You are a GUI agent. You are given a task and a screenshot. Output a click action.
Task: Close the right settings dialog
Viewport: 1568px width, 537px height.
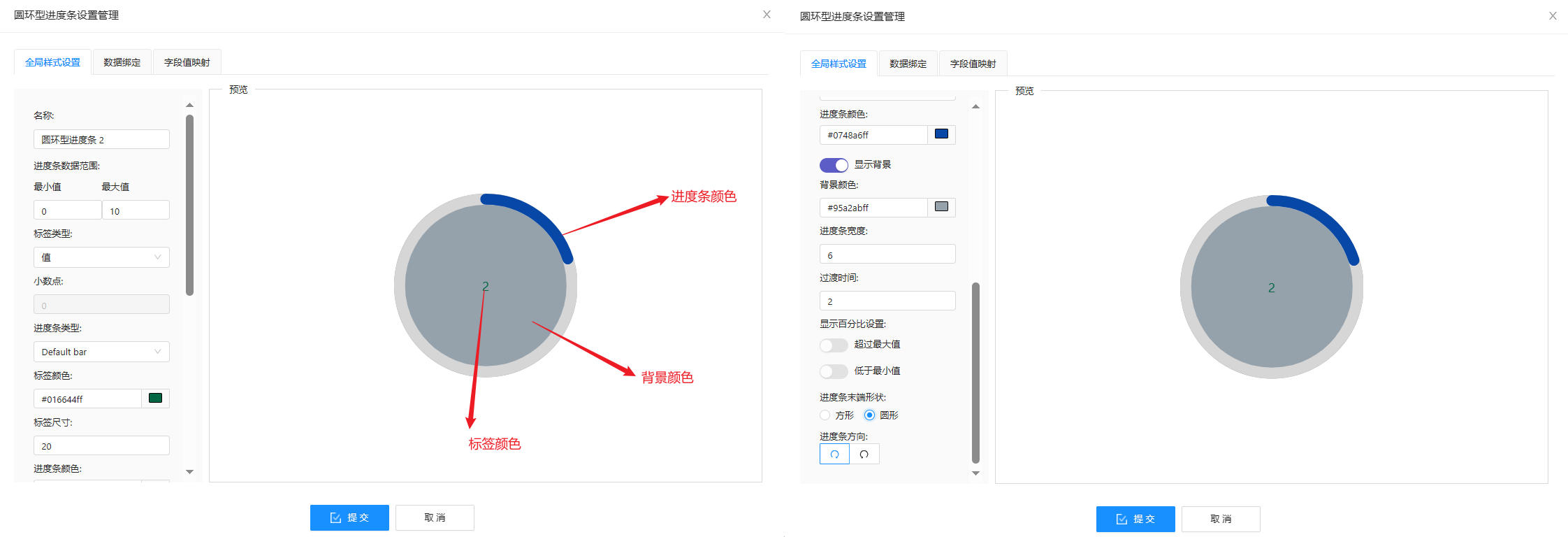coord(1553,16)
